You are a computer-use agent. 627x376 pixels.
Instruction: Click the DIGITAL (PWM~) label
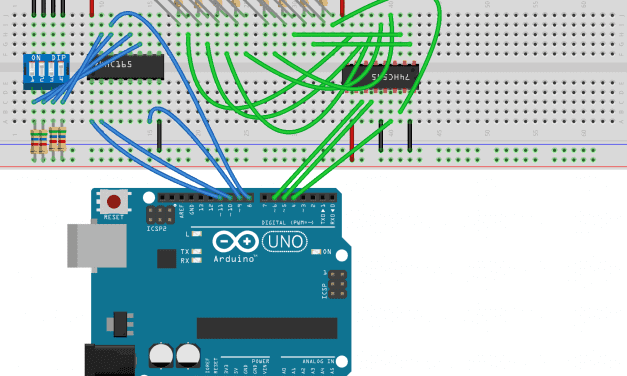288,222
